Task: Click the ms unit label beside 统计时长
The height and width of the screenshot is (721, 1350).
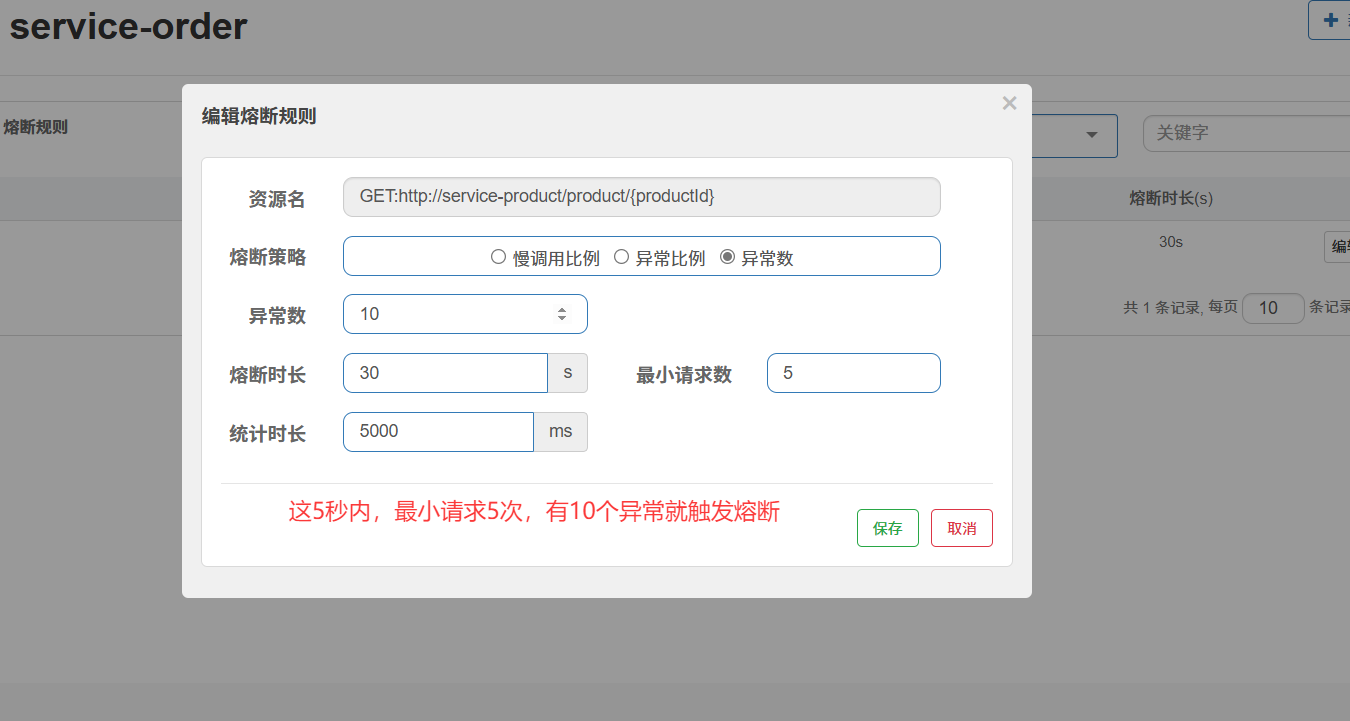Action: click(560, 432)
